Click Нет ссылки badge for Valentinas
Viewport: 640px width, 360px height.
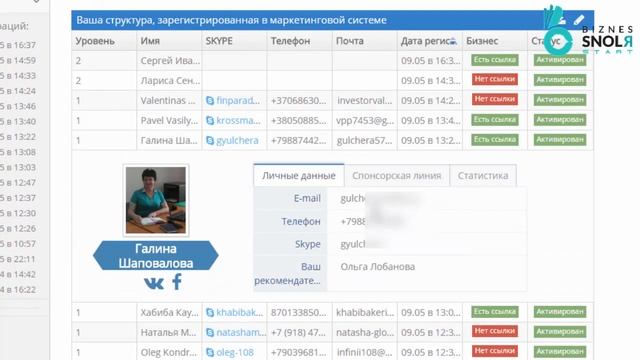pos(495,99)
